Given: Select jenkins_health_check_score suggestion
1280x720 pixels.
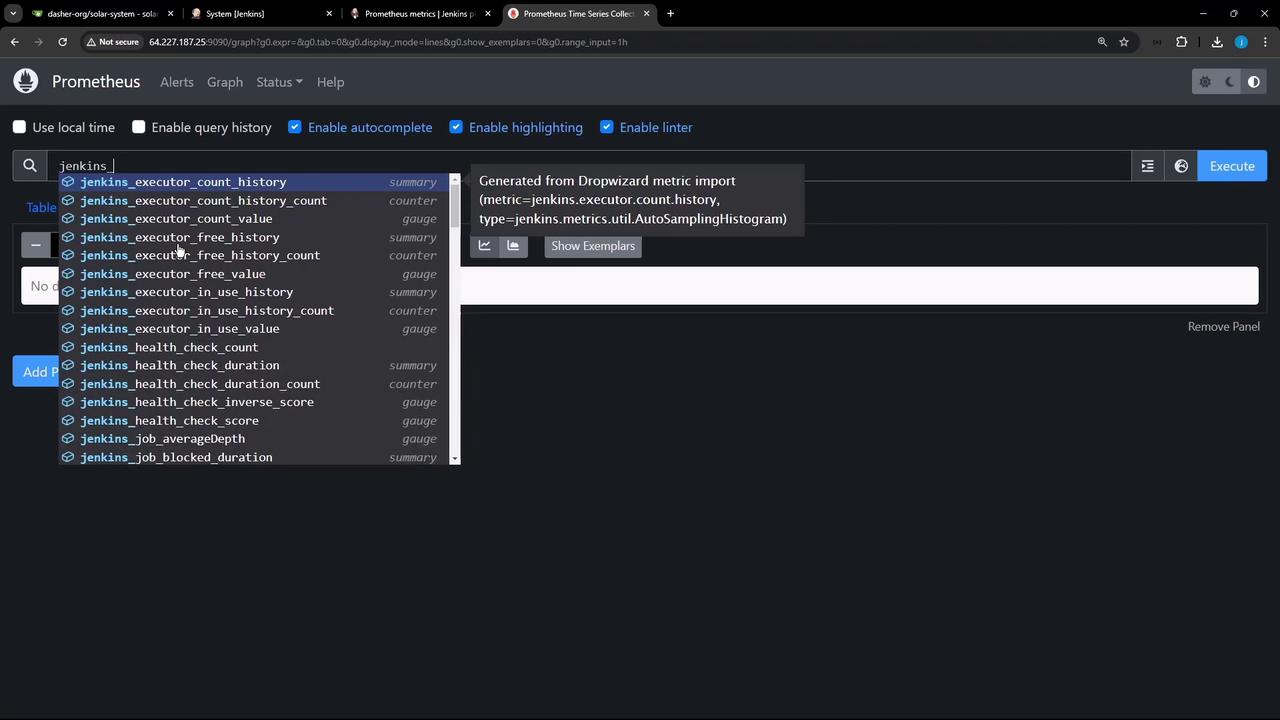Looking at the screenshot, I should click(255, 421).
